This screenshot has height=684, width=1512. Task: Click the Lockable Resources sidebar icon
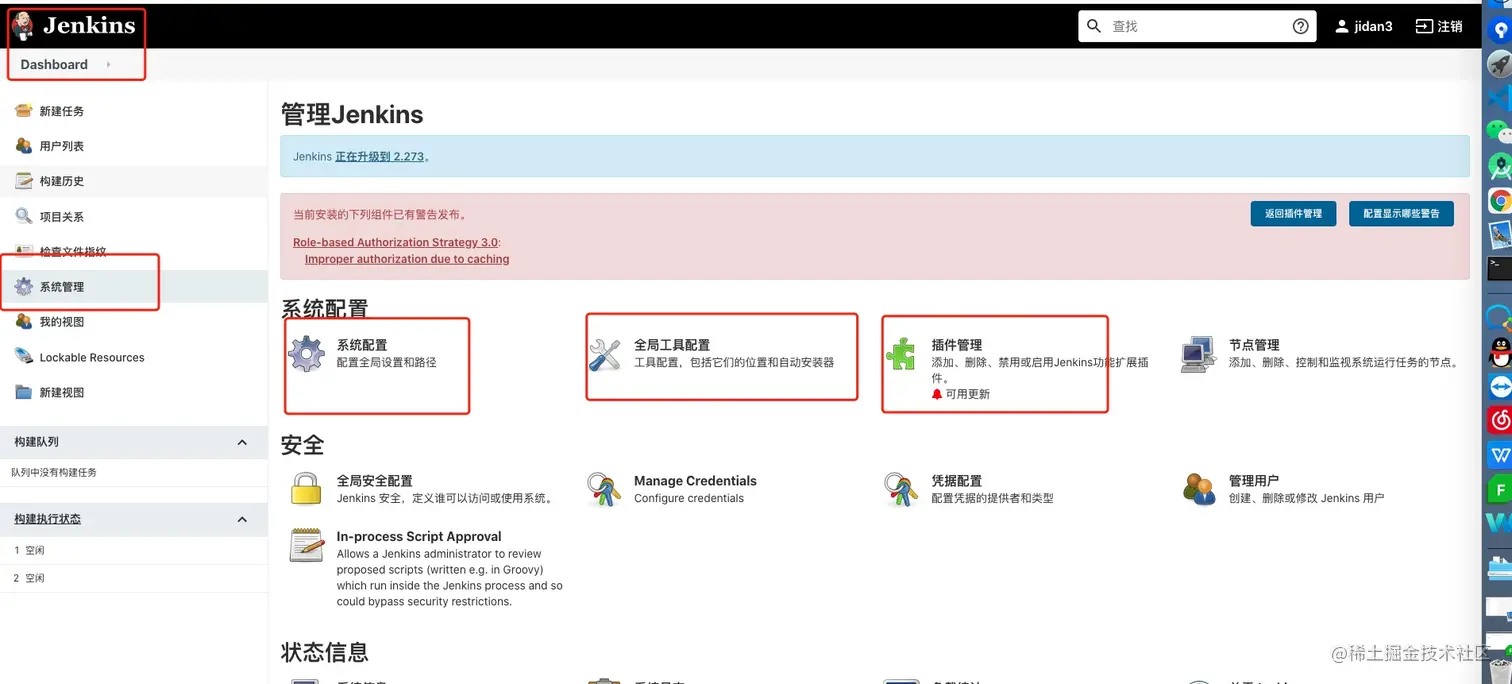[24, 357]
